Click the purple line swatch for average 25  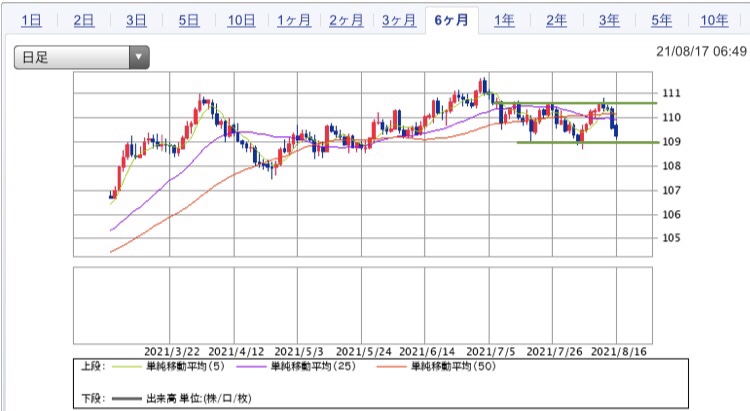[251, 367]
